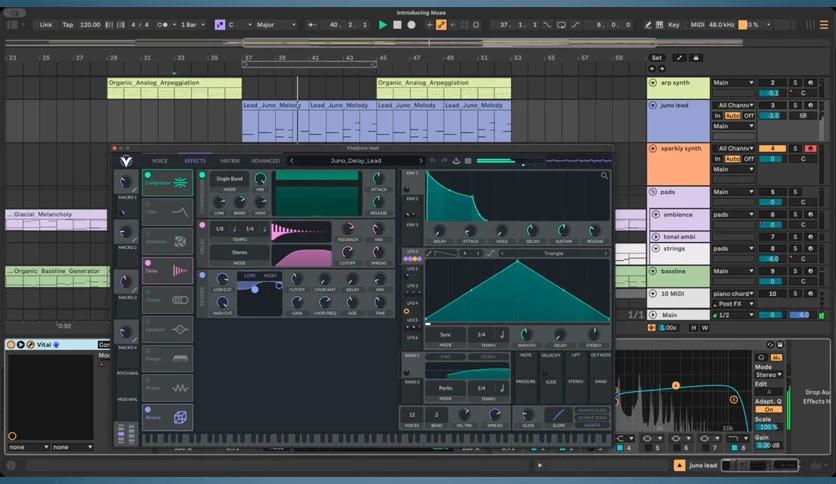
Task: Click the envelope magnifier zoom icon
Action: (x=604, y=175)
